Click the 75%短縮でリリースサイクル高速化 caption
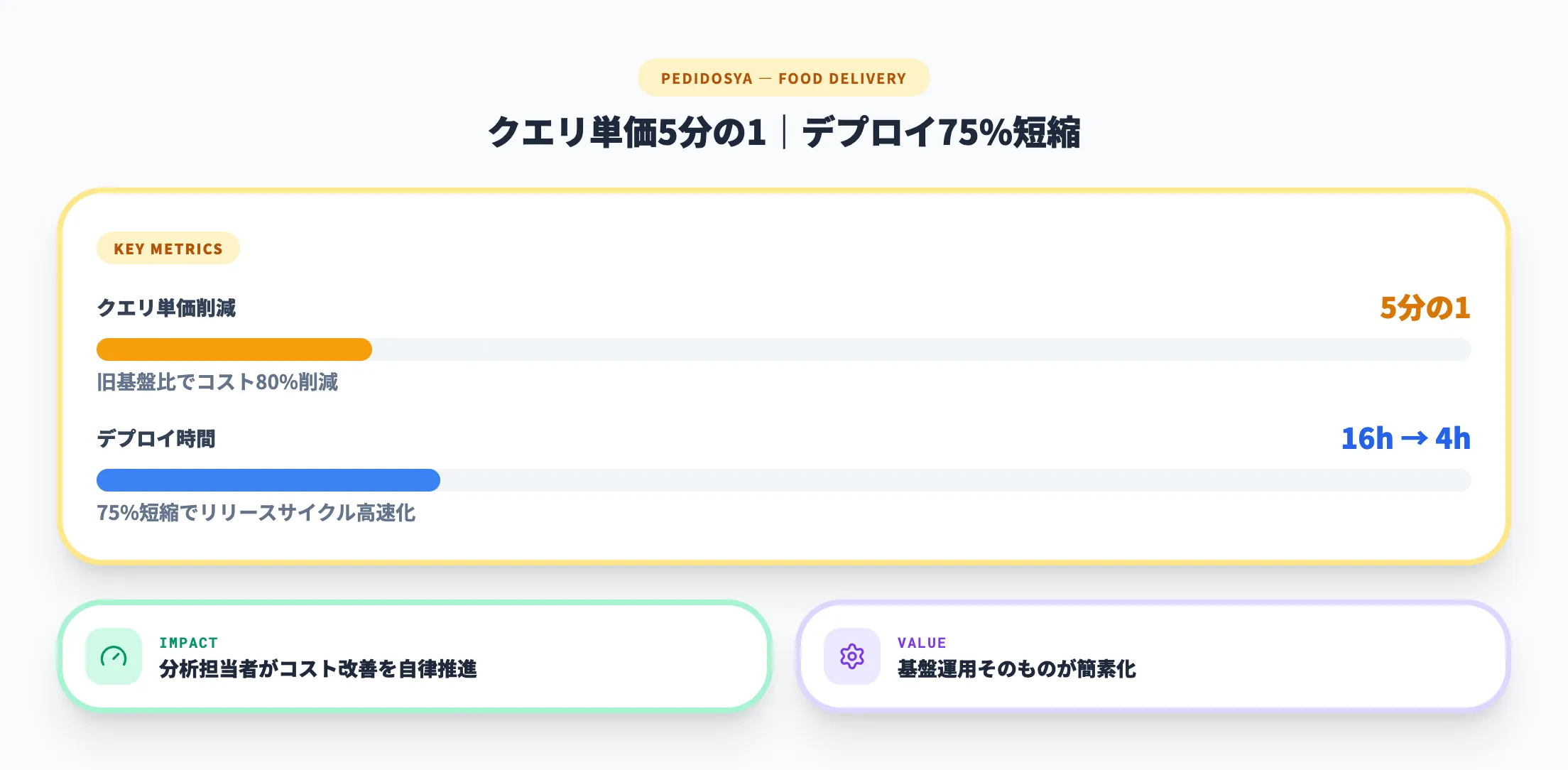Screen dimensions: 1568x770 pyautogui.click(x=256, y=513)
